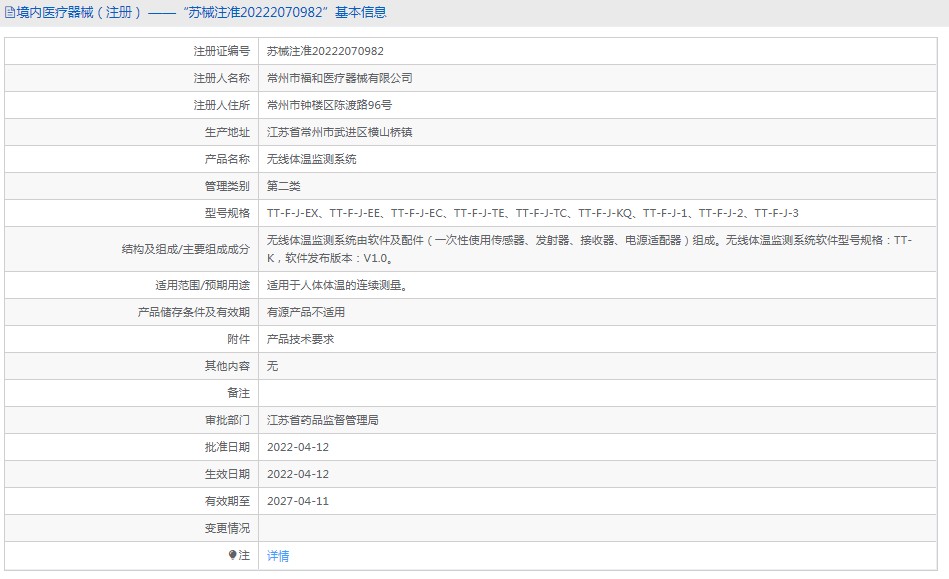Screen dimensions: 949x579
Task: Click the label 结构及组成/主要组成成分
Action: pyautogui.click(x=185, y=249)
